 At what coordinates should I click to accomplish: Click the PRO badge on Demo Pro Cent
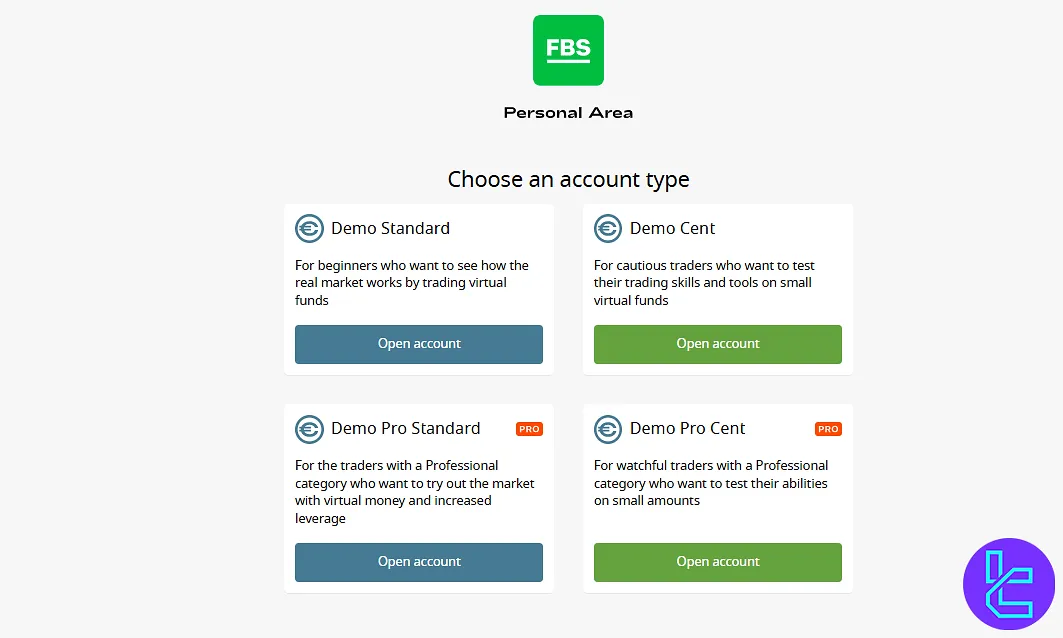[828, 428]
